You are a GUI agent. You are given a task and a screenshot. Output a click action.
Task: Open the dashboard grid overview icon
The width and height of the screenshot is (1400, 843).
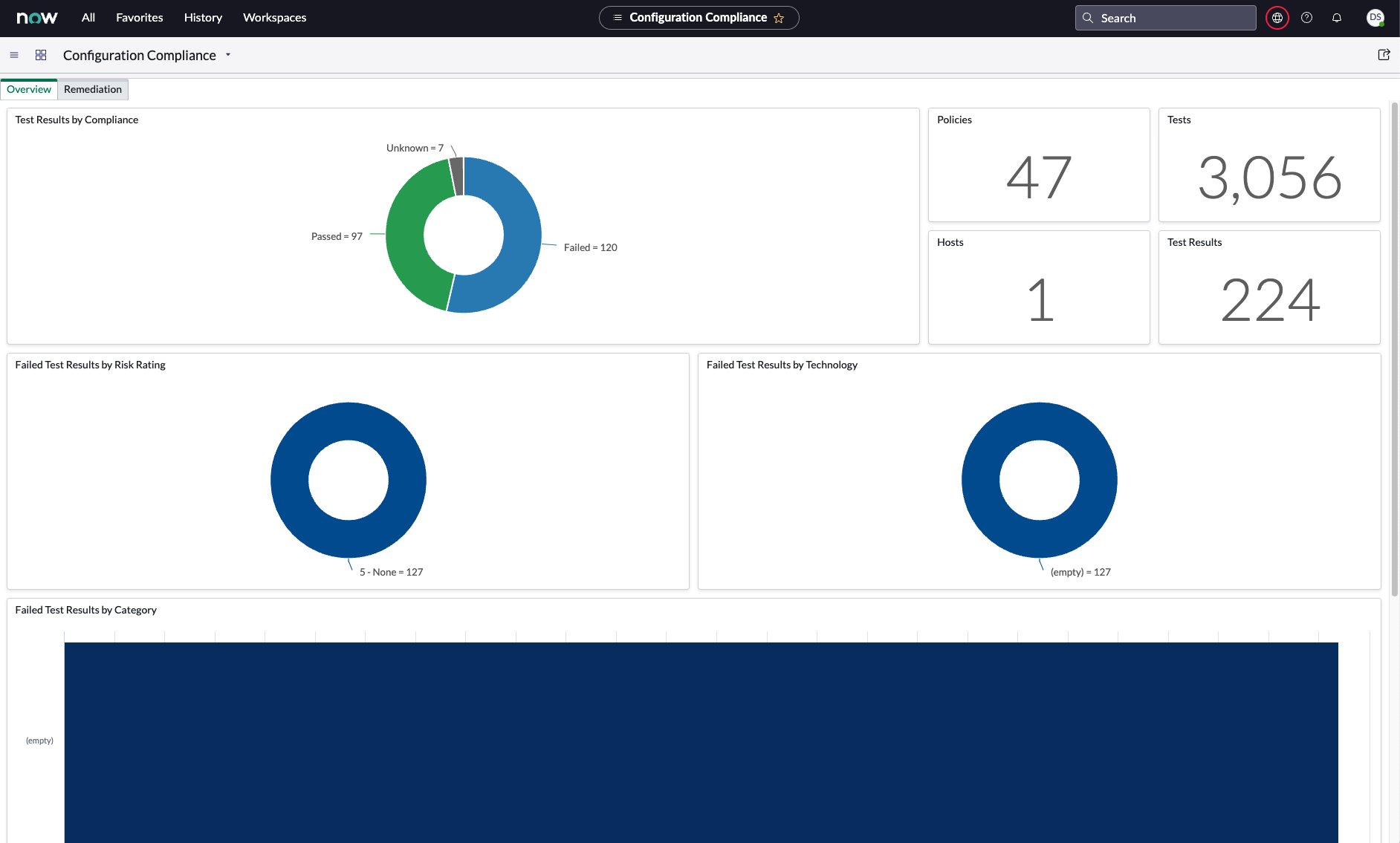tap(41, 55)
